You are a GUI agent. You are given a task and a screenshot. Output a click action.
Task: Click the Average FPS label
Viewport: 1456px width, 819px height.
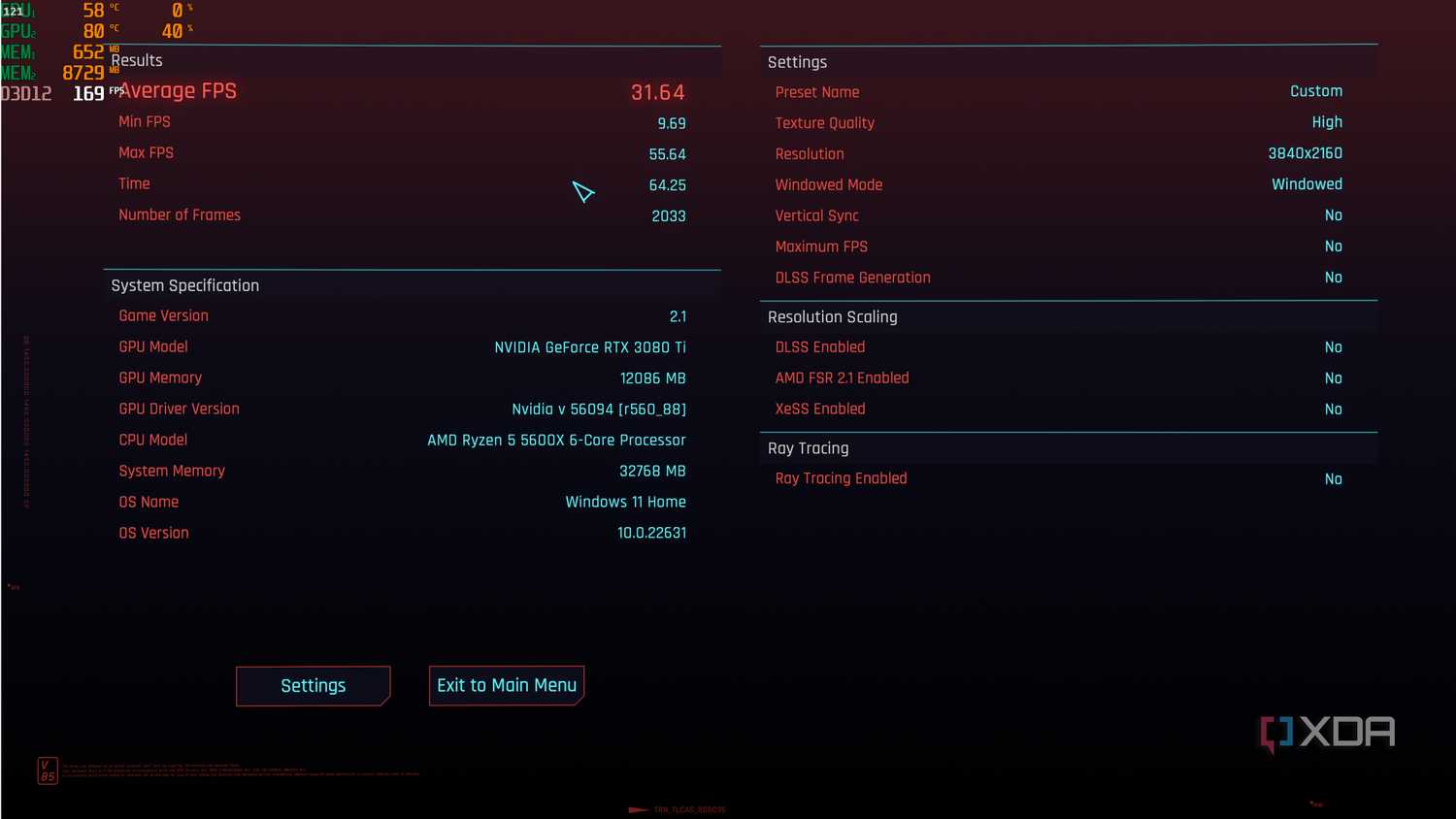pyautogui.click(x=179, y=91)
